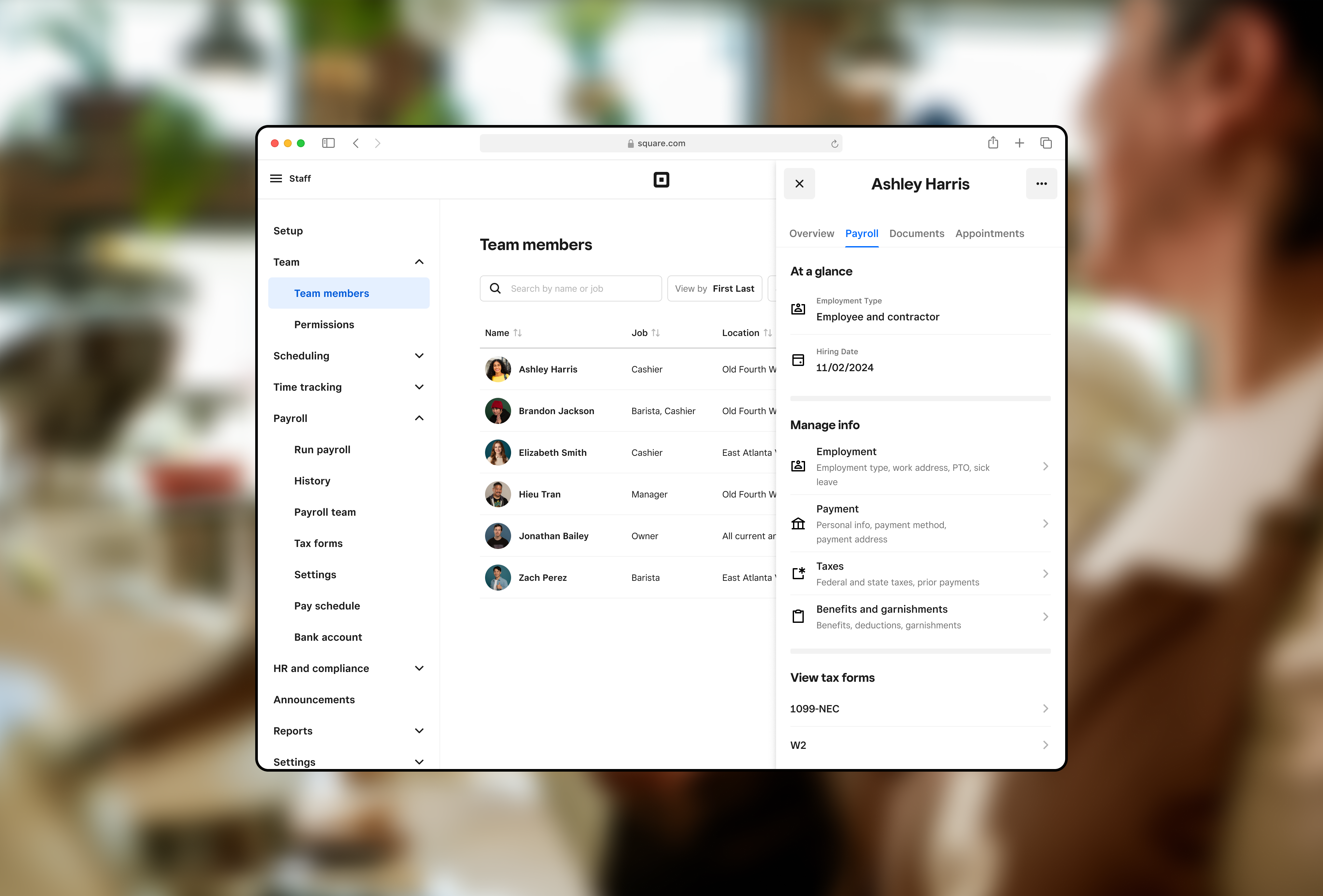This screenshot has width=1323, height=896.
Task: Show the tab overview icon
Action: [x=1046, y=143]
